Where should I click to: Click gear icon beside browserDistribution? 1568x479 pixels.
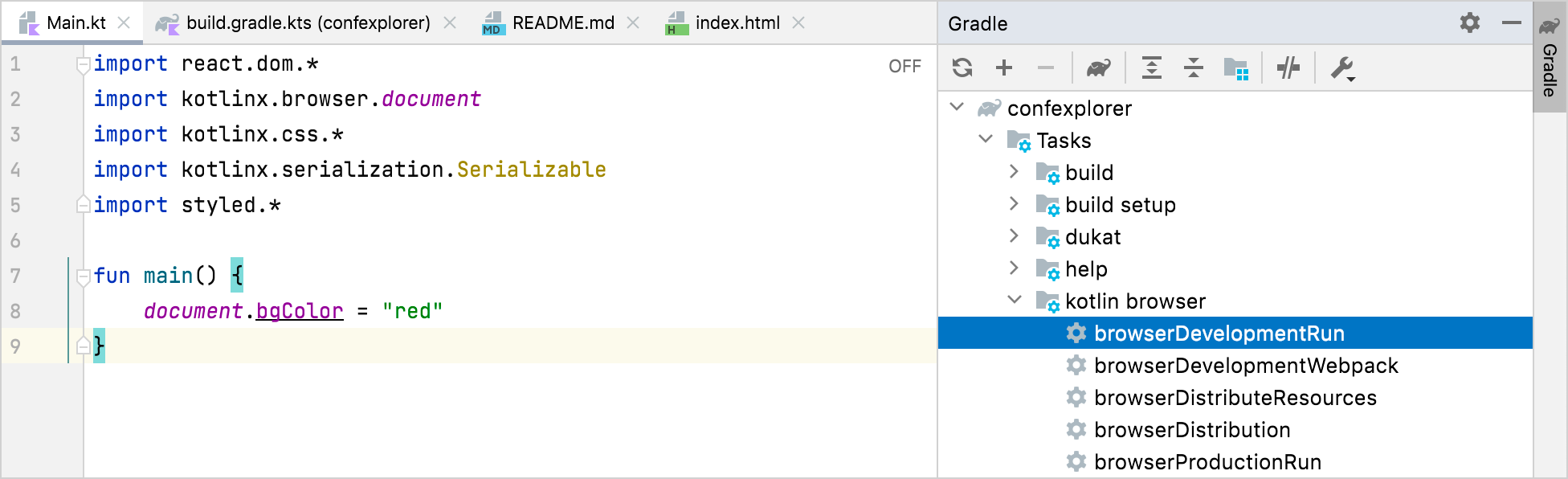1076,429
